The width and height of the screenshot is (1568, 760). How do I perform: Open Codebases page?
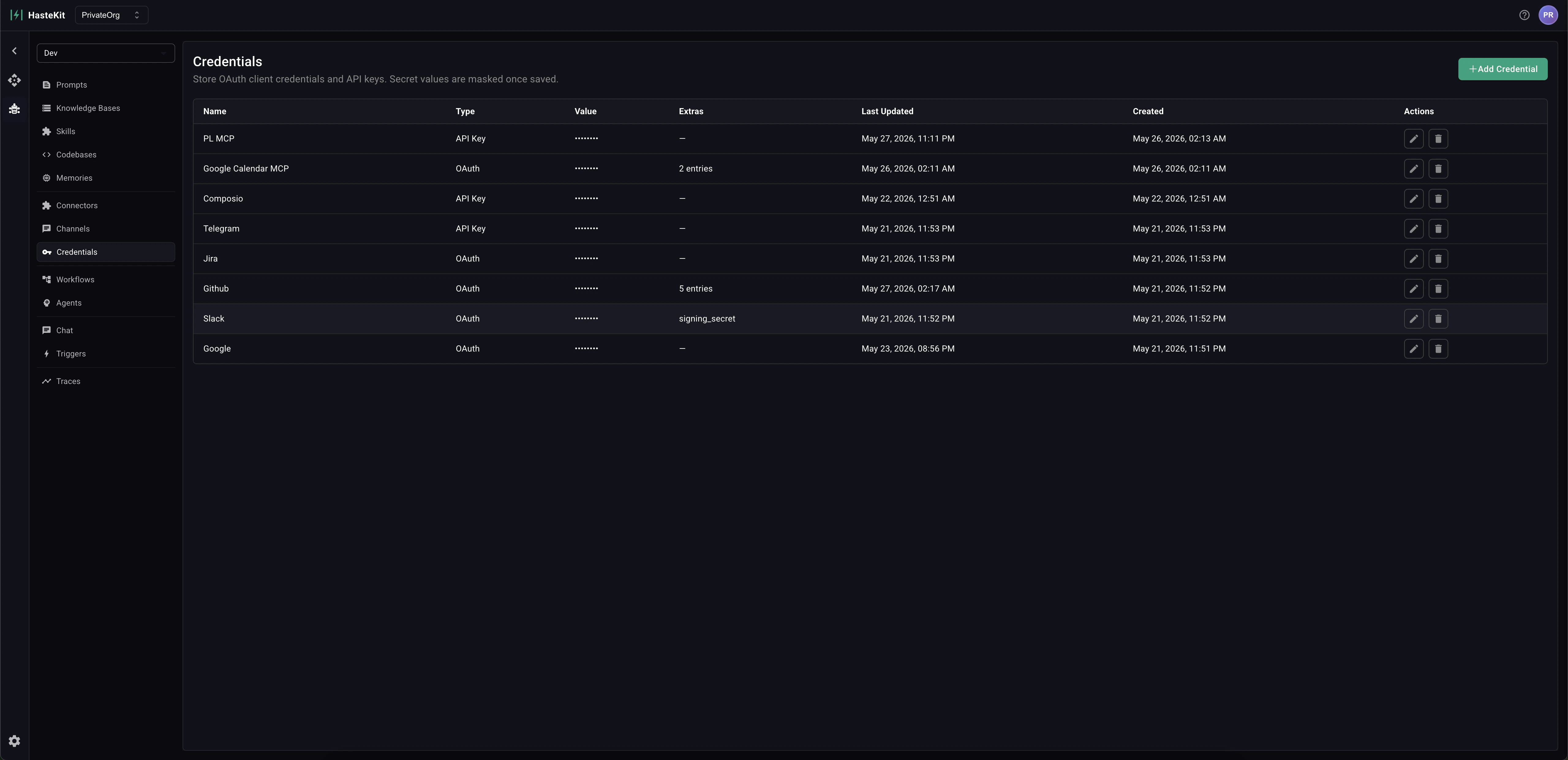(106, 155)
